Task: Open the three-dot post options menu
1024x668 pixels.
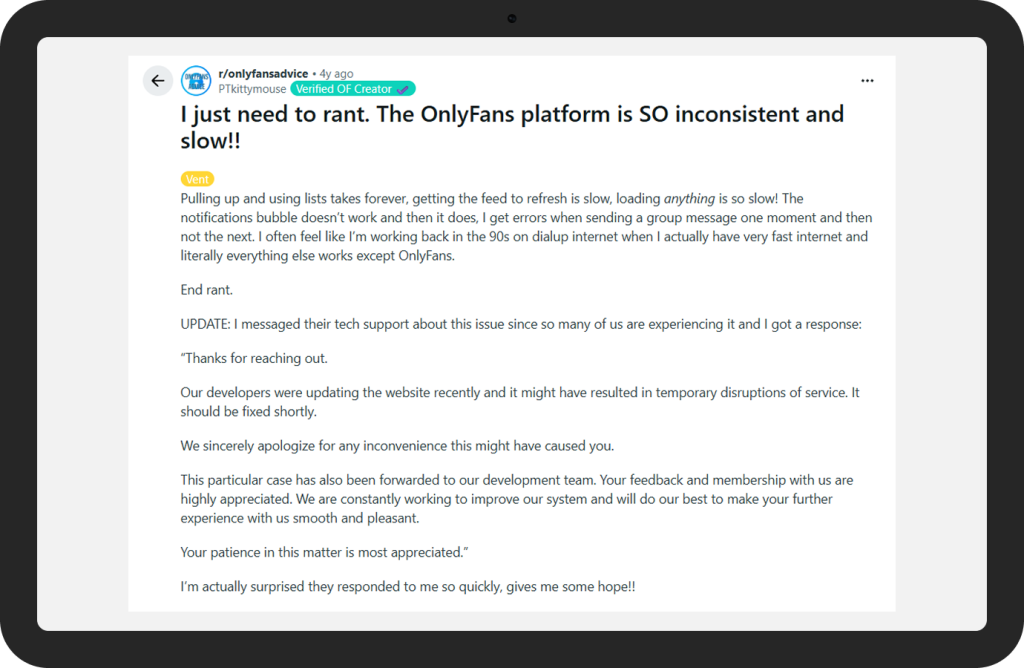Action: coord(867,81)
